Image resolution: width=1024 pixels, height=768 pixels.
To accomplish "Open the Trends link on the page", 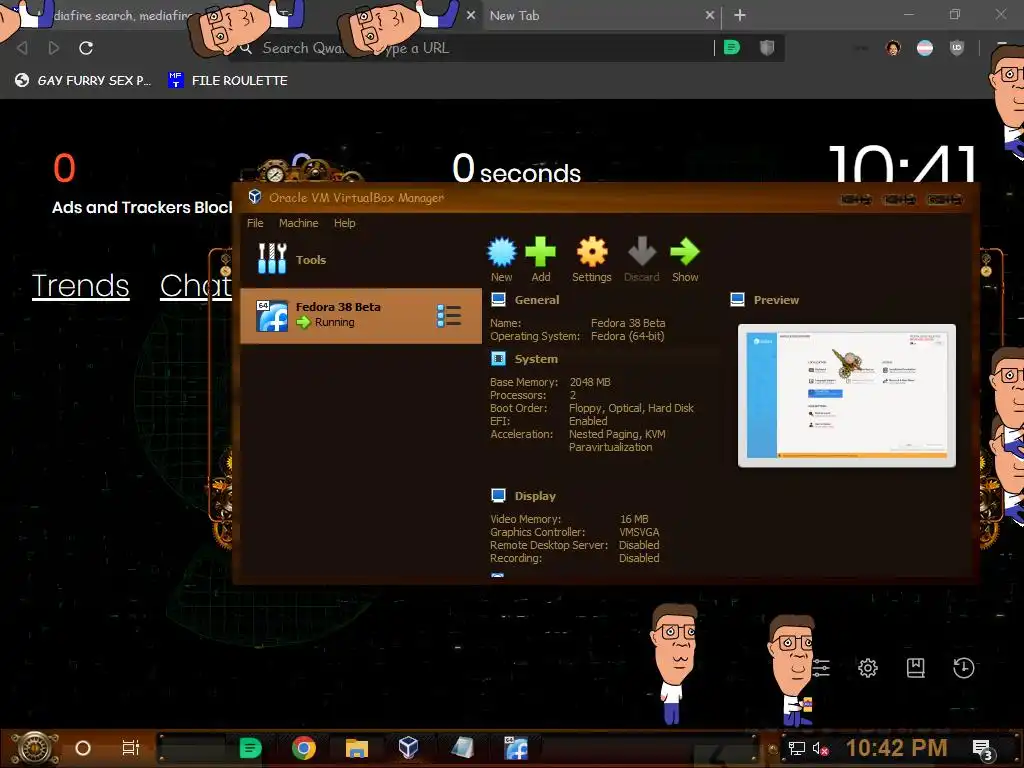I will (x=80, y=285).
